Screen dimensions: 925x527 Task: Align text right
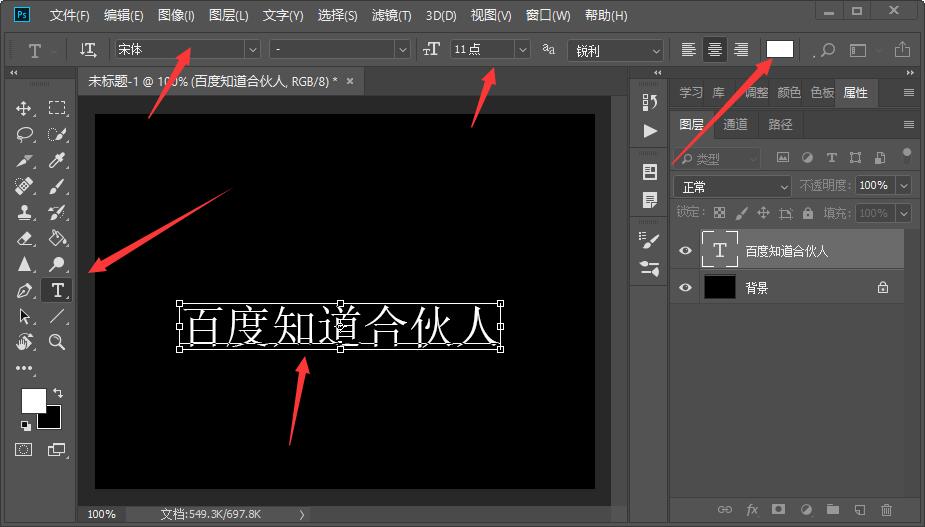coord(741,50)
